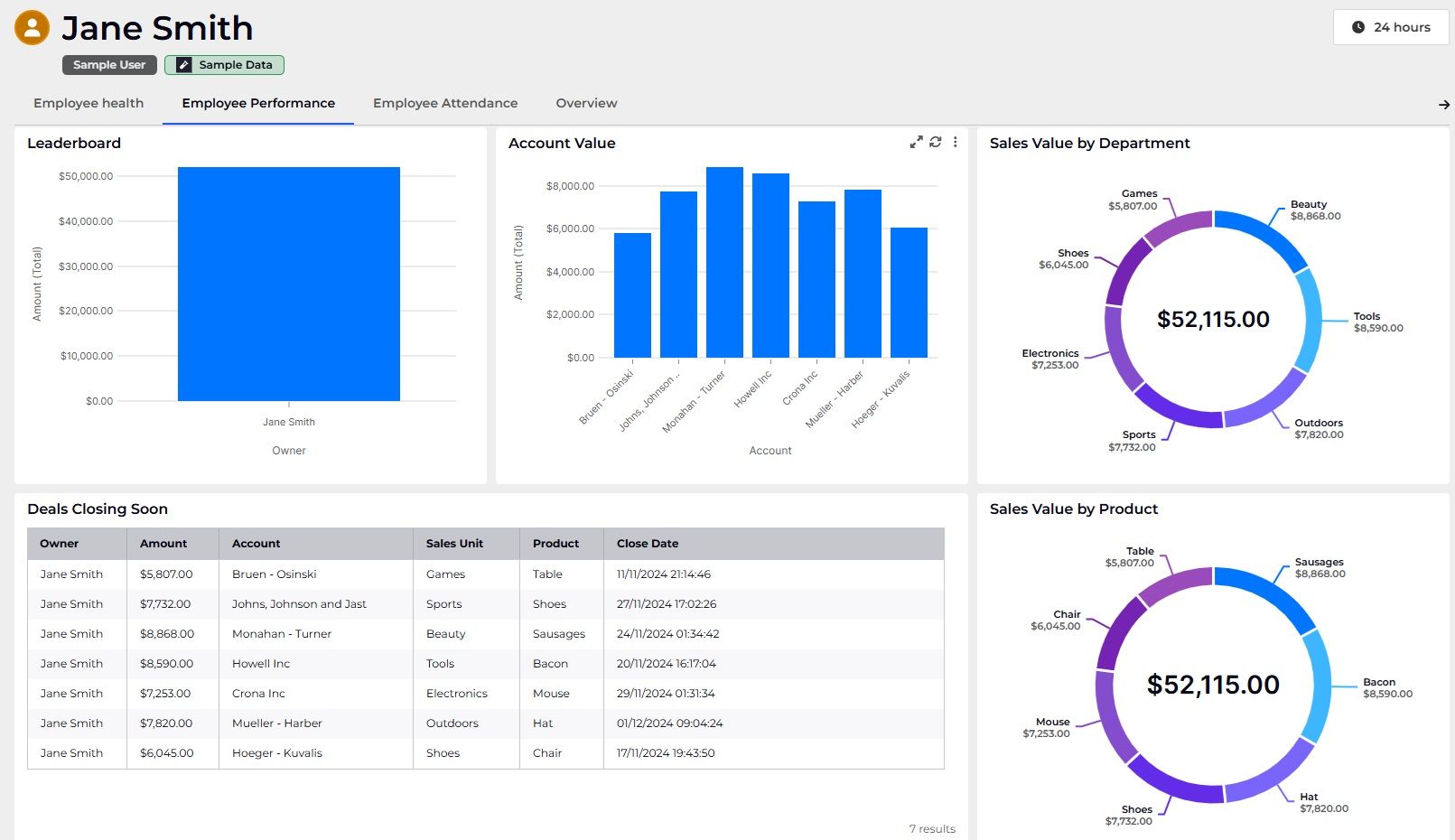This screenshot has width=1455, height=840.
Task: Click the Deals Closing Soon title
Action: pos(98,509)
